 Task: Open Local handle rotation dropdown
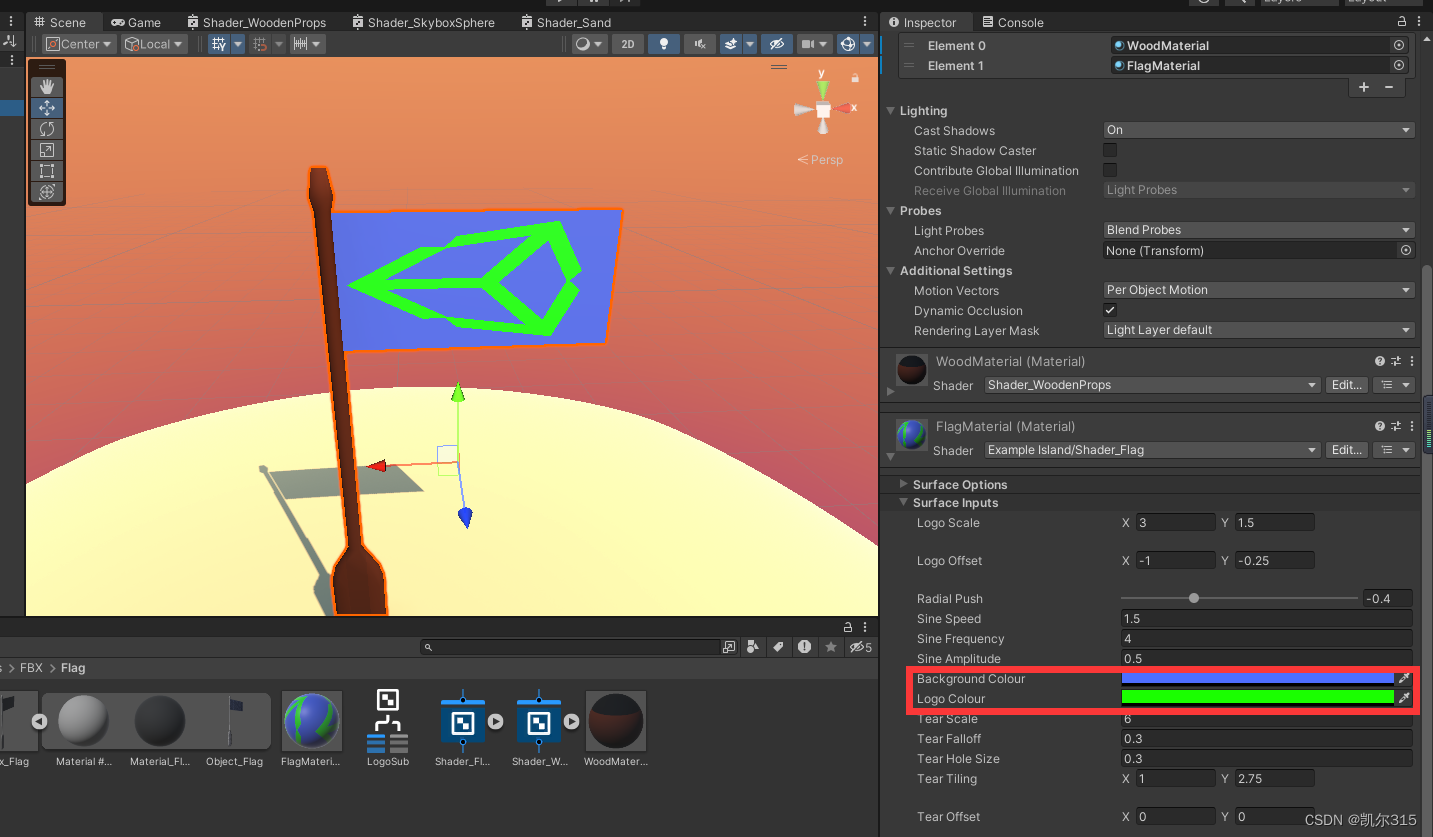[x=154, y=44]
